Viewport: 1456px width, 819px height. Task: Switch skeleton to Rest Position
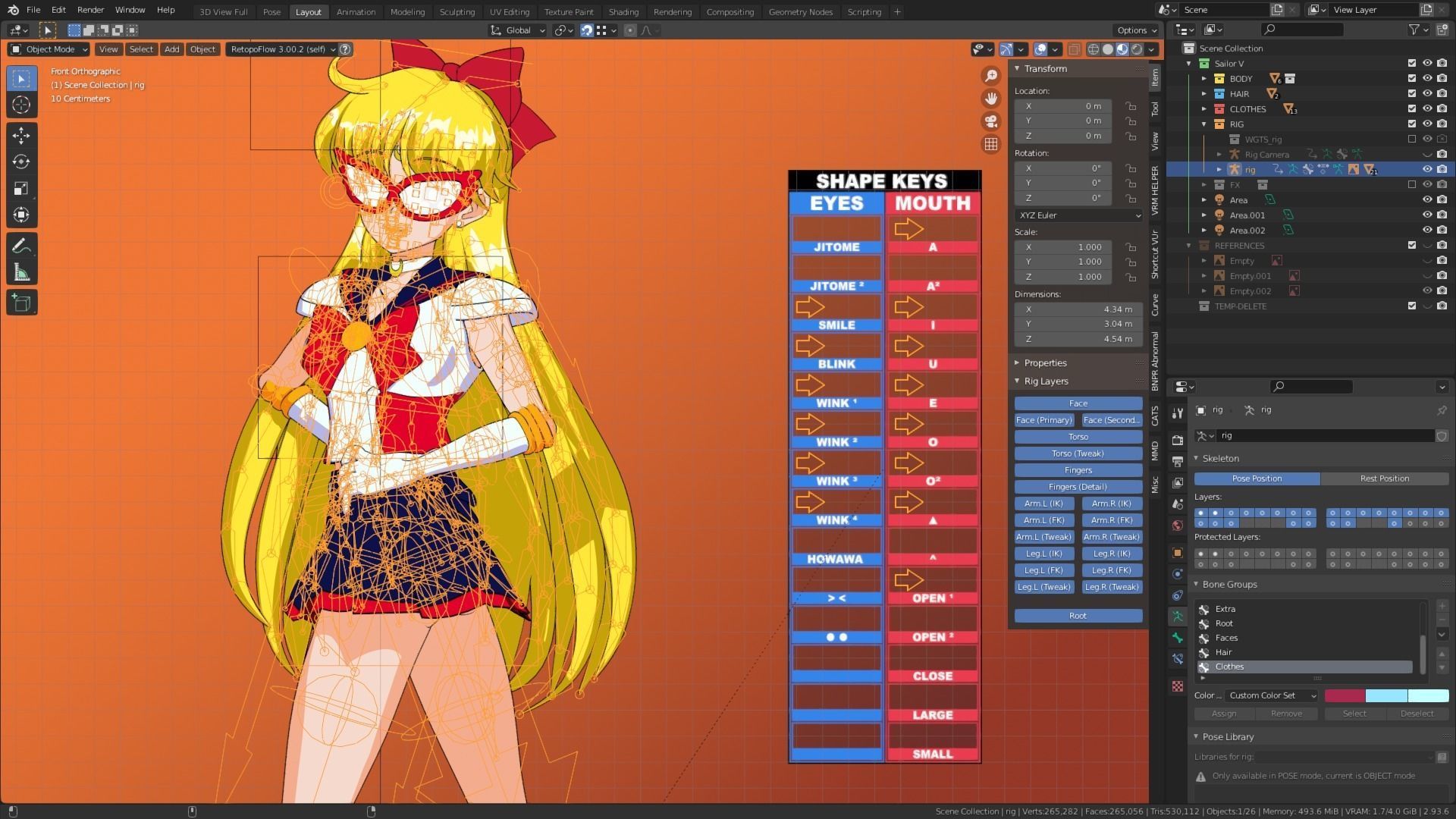(x=1384, y=479)
